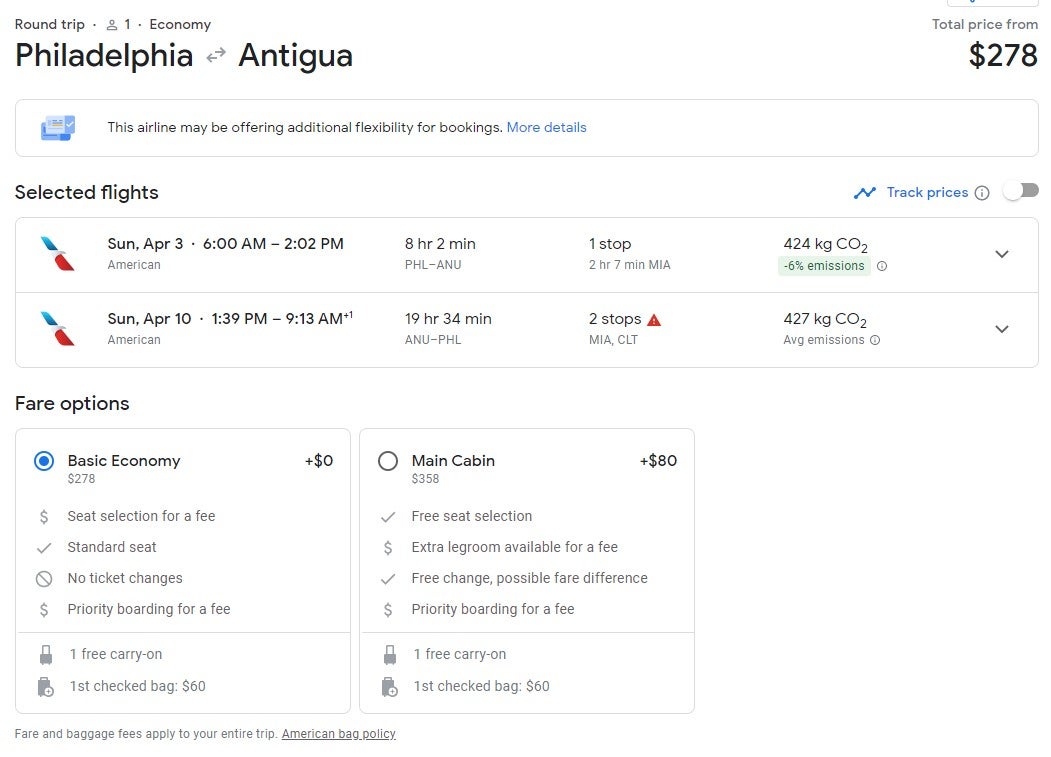Screen dimensions: 1051x757
Task: Select the Basic Economy radio button
Action: pos(44,461)
